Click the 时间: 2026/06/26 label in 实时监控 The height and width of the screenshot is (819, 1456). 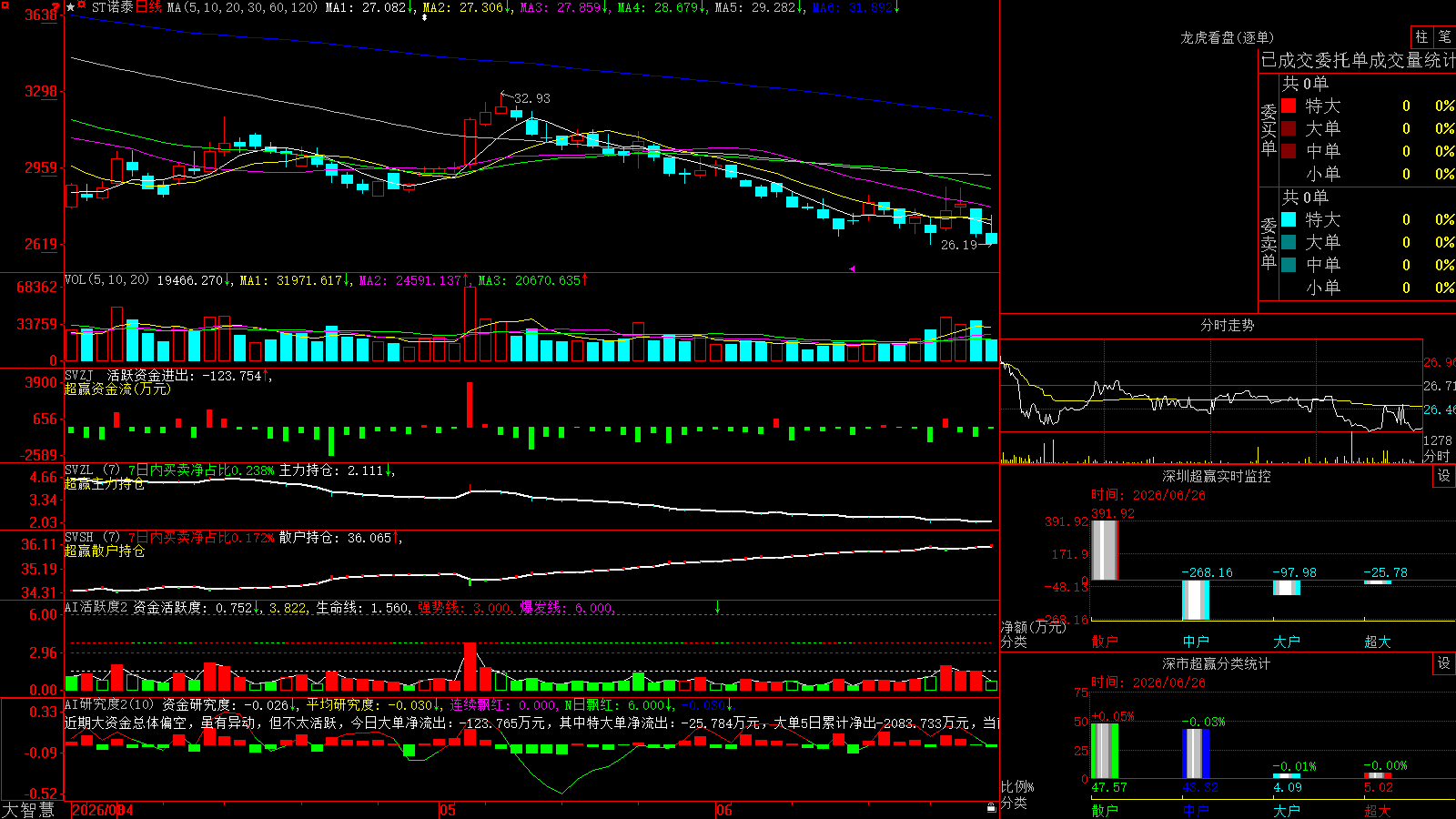[1148, 495]
